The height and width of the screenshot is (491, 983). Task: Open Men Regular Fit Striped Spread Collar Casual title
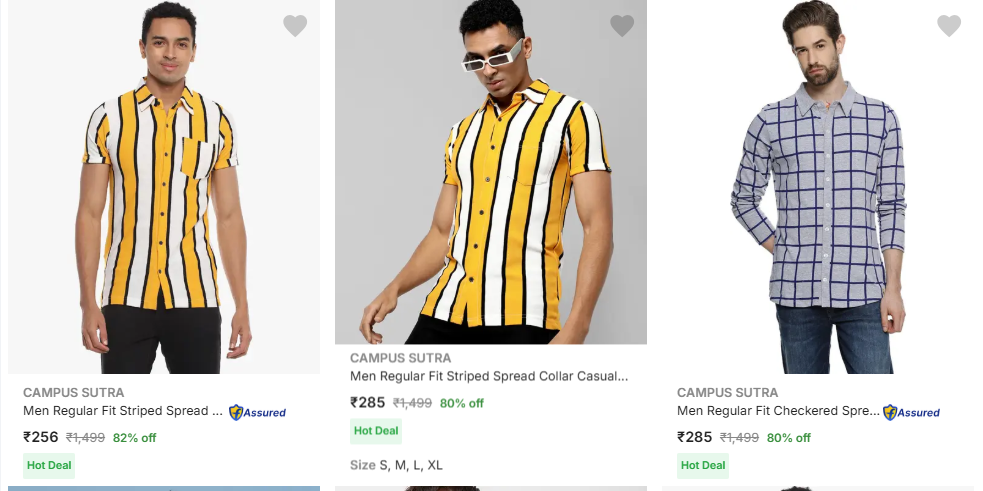click(489, 377)
